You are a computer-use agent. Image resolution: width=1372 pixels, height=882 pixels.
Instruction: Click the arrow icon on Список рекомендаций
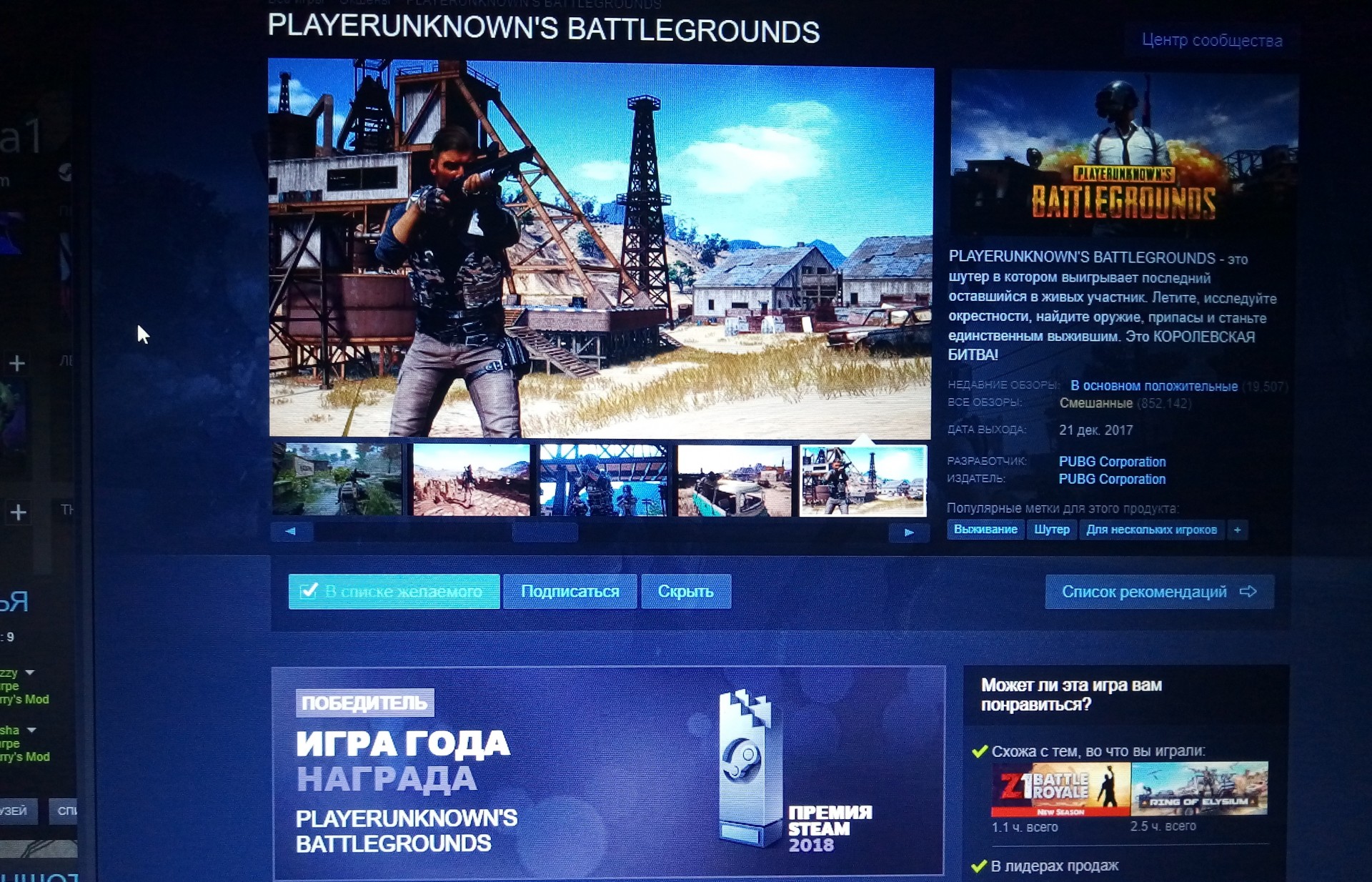pyautogui.click(x=1248, y=591)
